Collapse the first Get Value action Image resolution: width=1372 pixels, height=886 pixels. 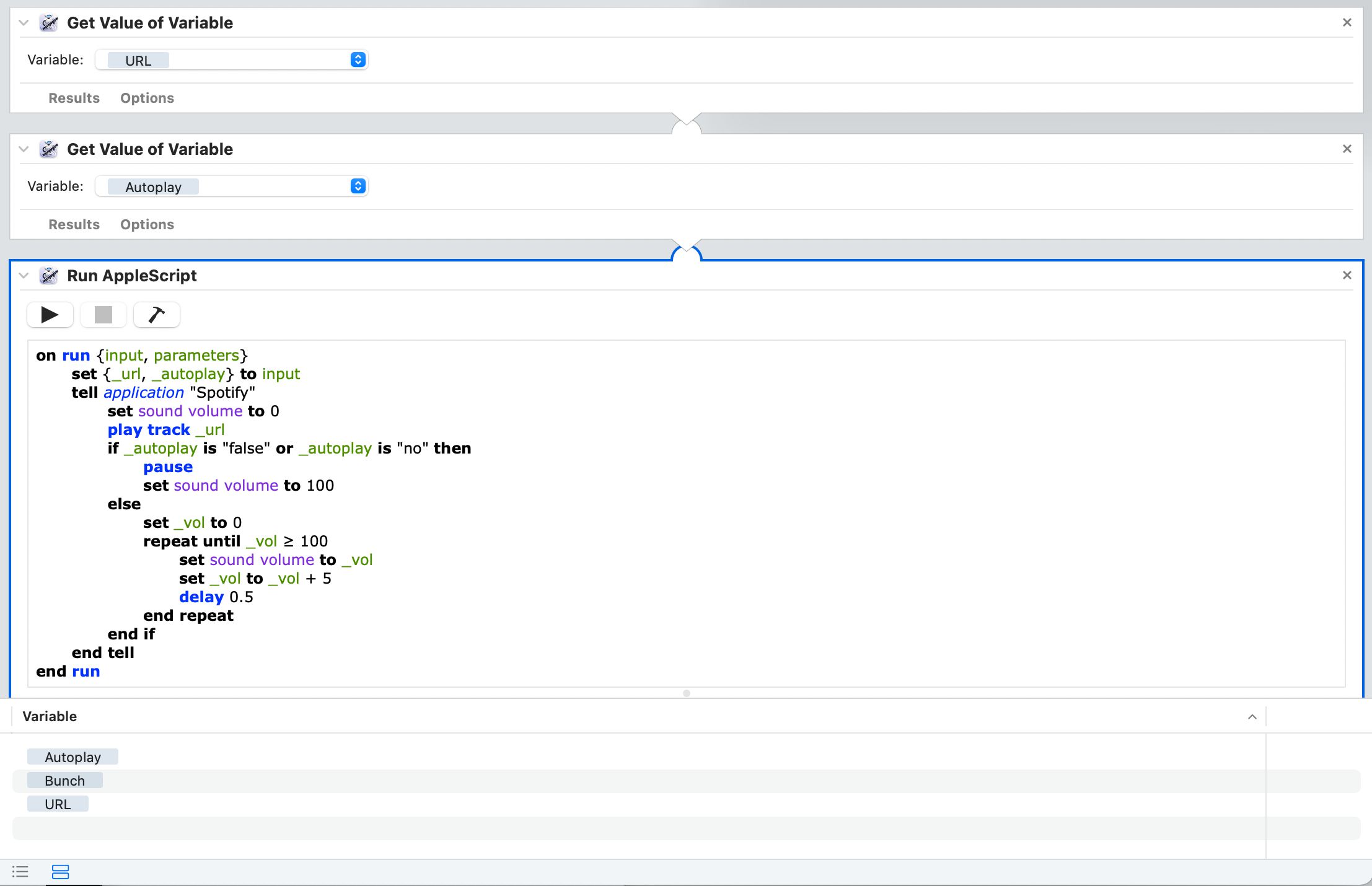[x=24, y=23]
